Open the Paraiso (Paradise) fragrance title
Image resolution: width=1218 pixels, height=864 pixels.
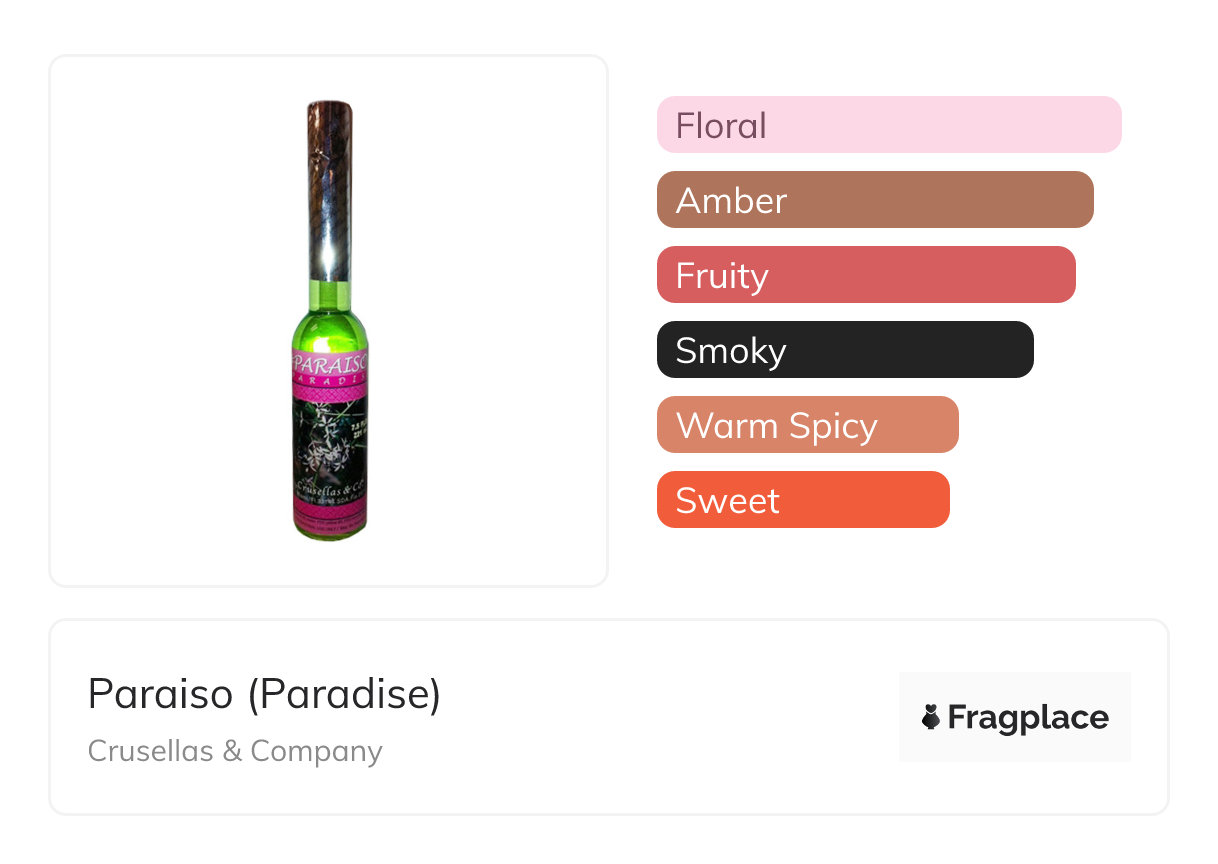coord(264,693)
